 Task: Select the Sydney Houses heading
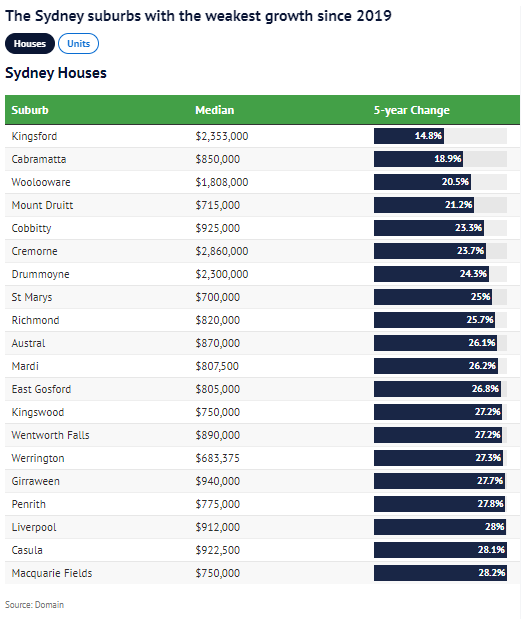56,73
